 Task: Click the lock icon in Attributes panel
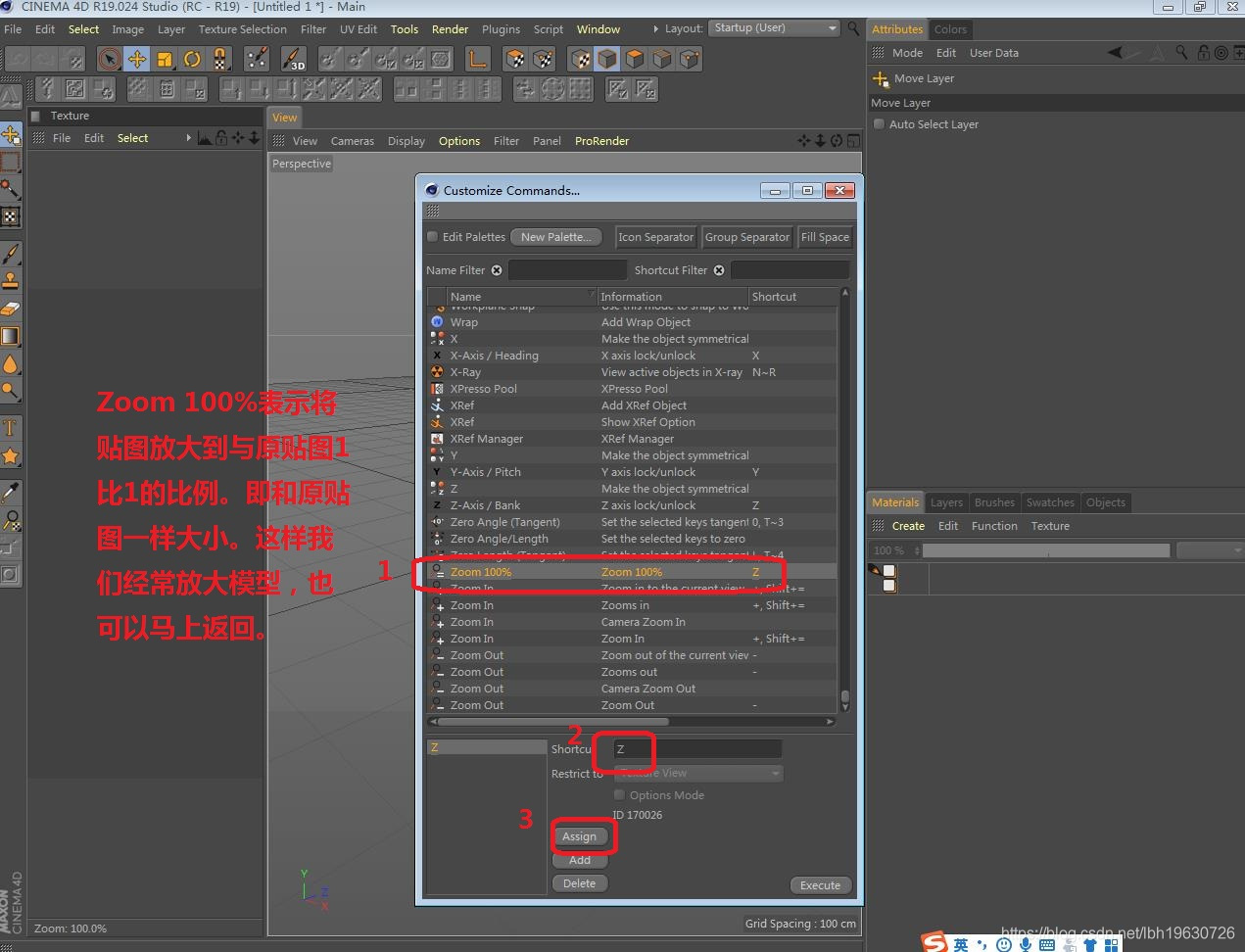[1204, 53]
